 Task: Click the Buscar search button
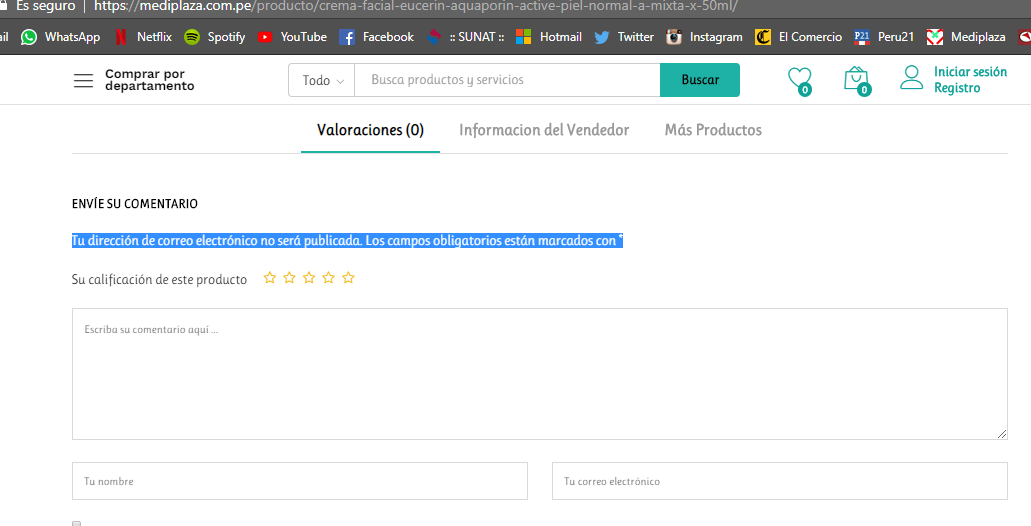click(x=700, y=80)
